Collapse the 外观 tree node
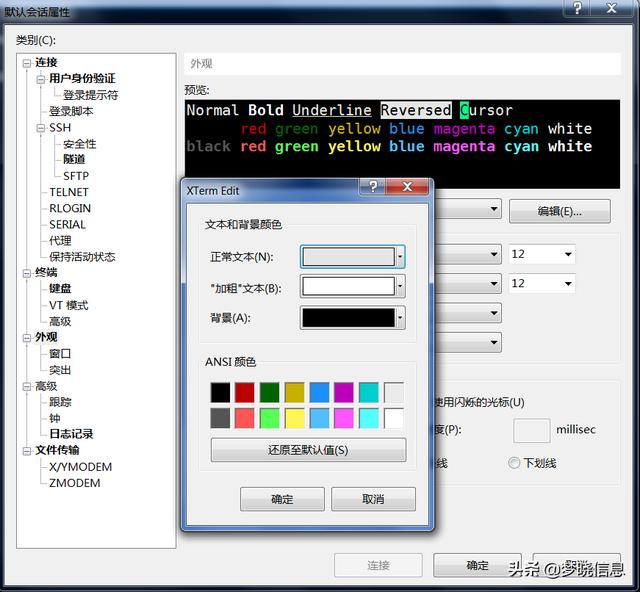Screen dimensions: 640x592 [x=27, y=338]
